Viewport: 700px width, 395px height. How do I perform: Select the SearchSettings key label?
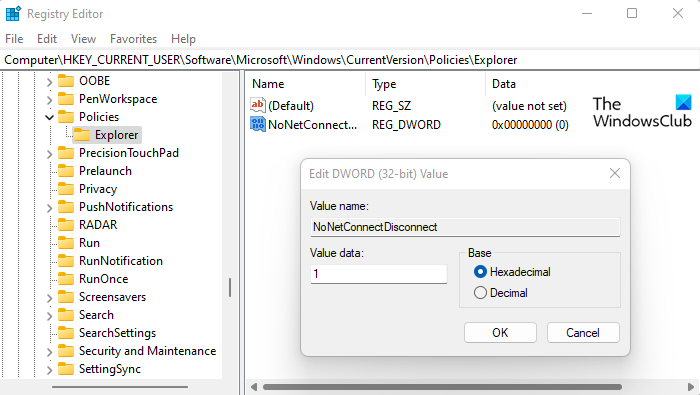(x=117, y=333)
